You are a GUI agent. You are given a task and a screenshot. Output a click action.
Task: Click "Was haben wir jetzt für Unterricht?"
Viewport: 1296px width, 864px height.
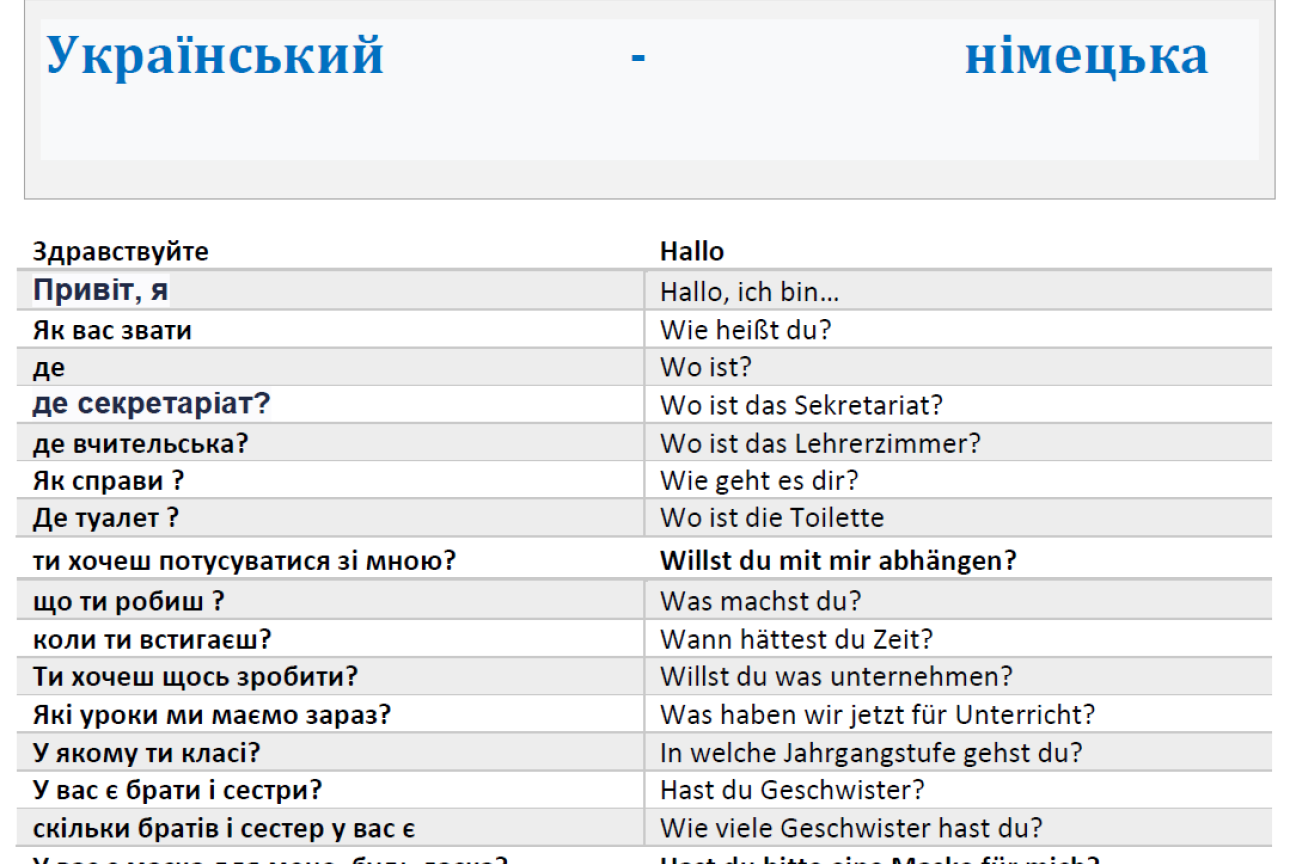(877, 715)
